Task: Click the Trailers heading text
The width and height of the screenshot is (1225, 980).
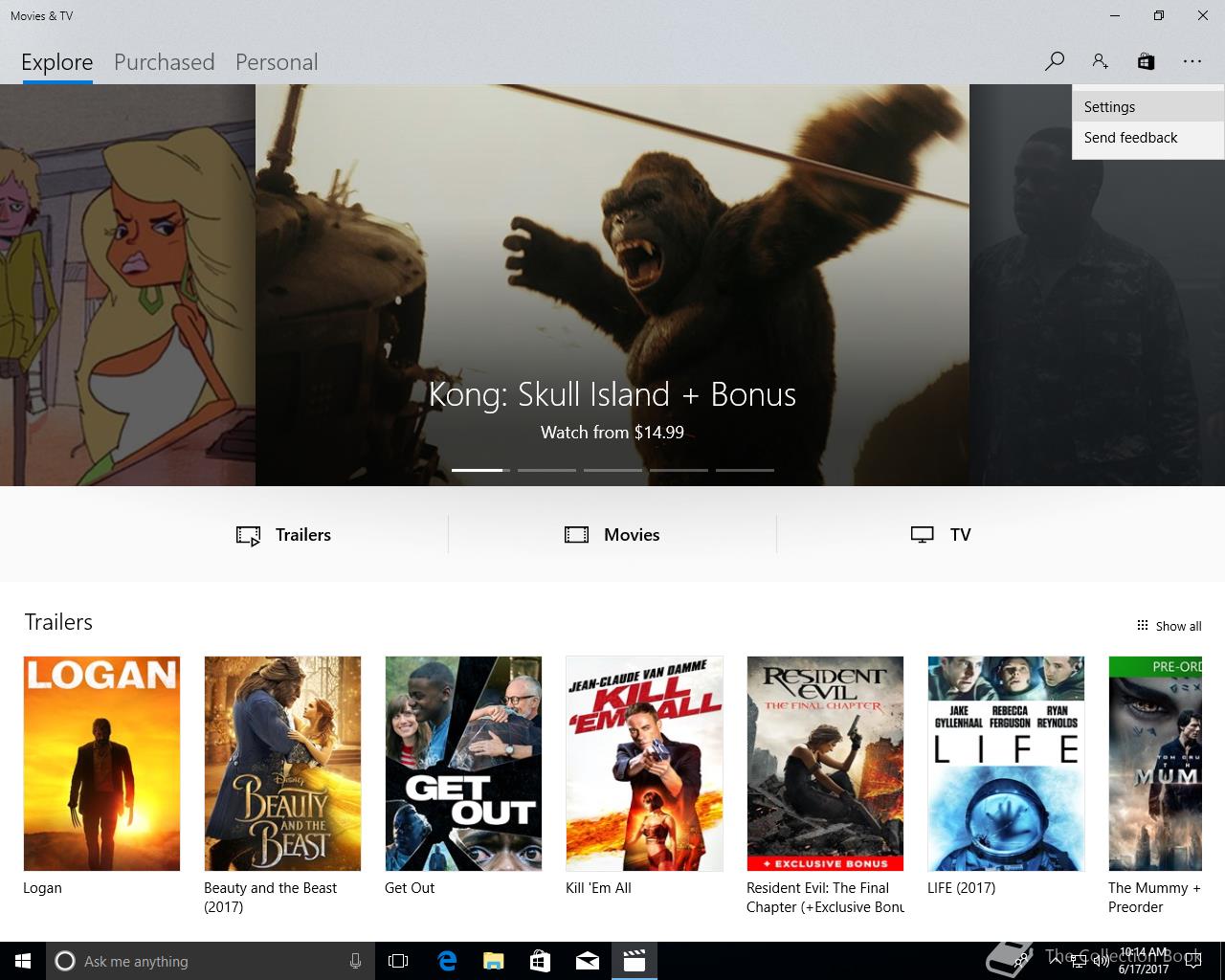Action: coord(58,622)
